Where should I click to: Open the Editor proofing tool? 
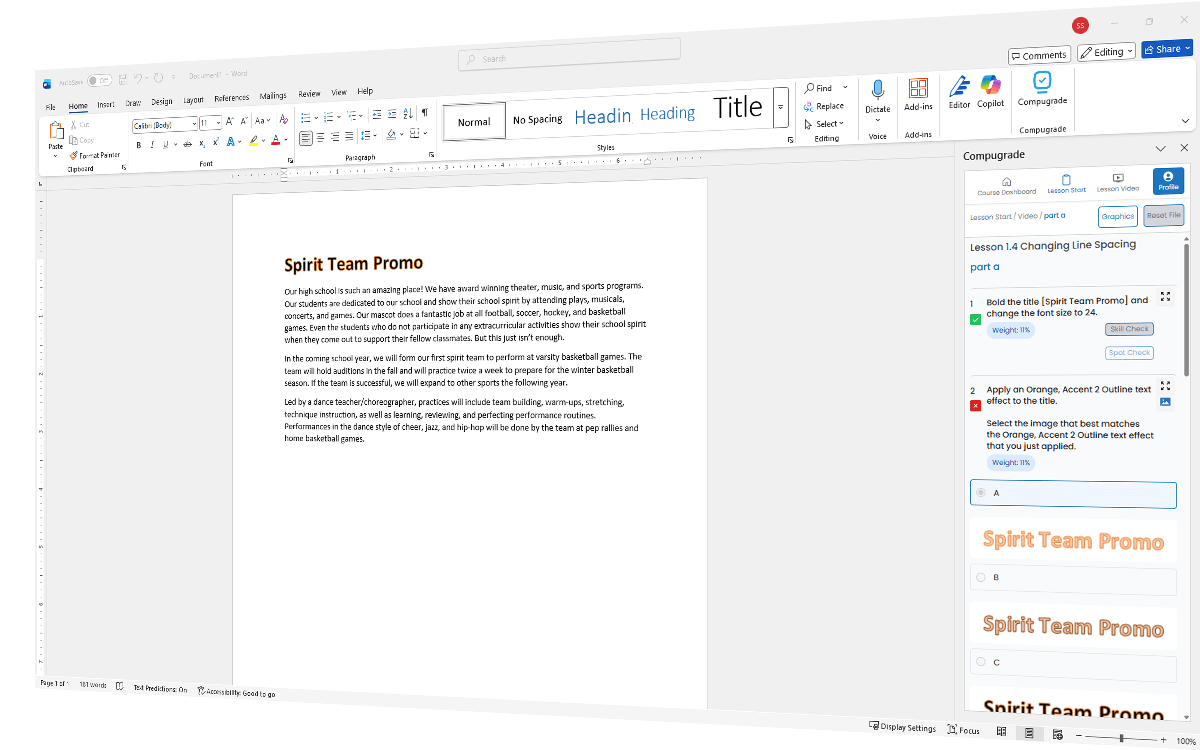[959, 88]
